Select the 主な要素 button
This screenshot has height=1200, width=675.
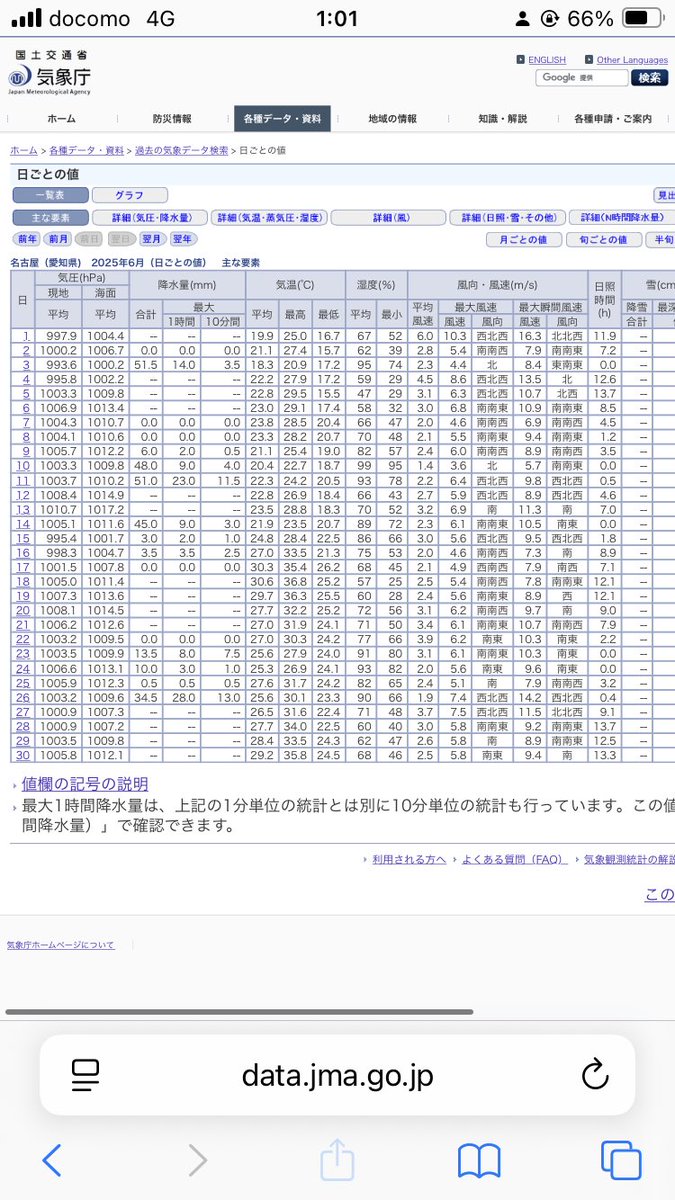click(50, 218)
